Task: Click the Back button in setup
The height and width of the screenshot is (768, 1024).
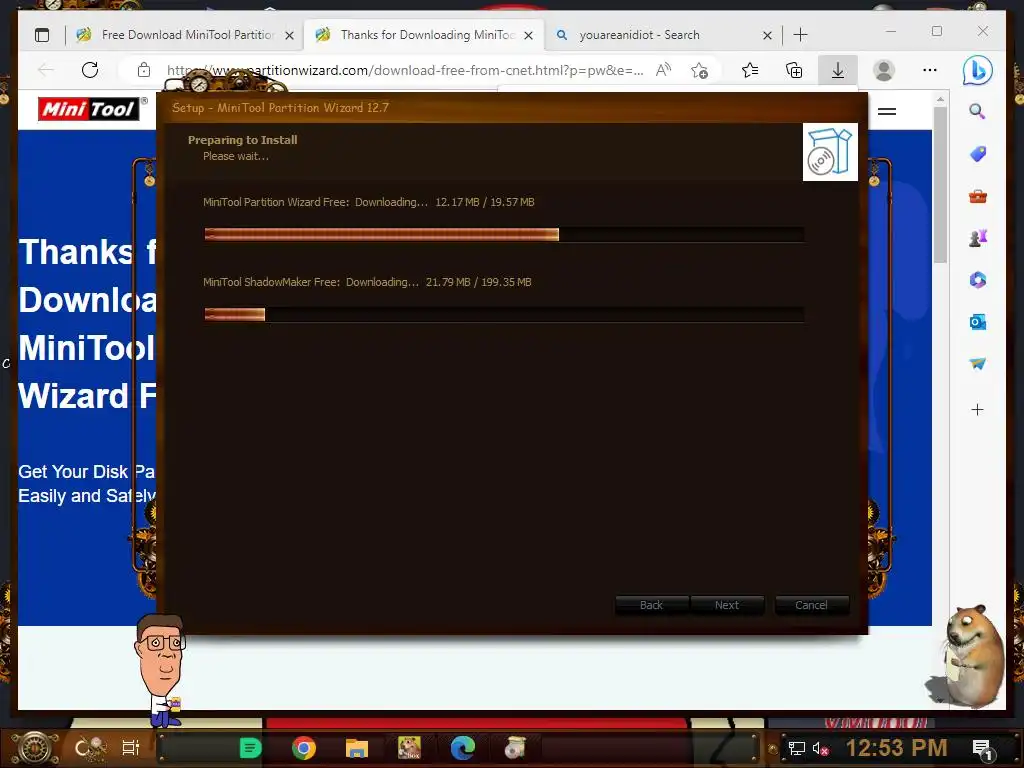Action: coord(651,605)
